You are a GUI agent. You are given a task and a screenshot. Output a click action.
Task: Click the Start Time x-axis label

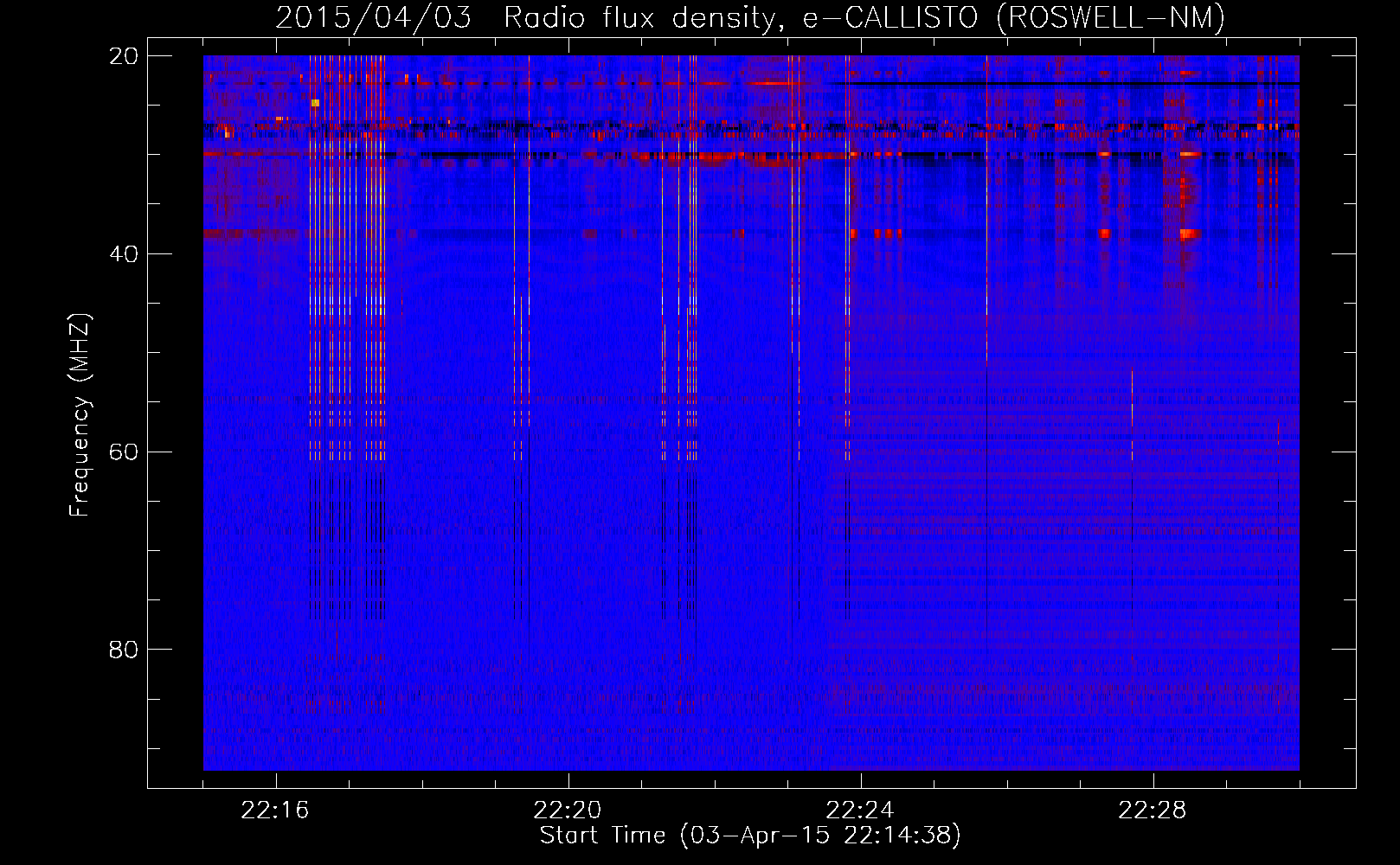[750, 836]
